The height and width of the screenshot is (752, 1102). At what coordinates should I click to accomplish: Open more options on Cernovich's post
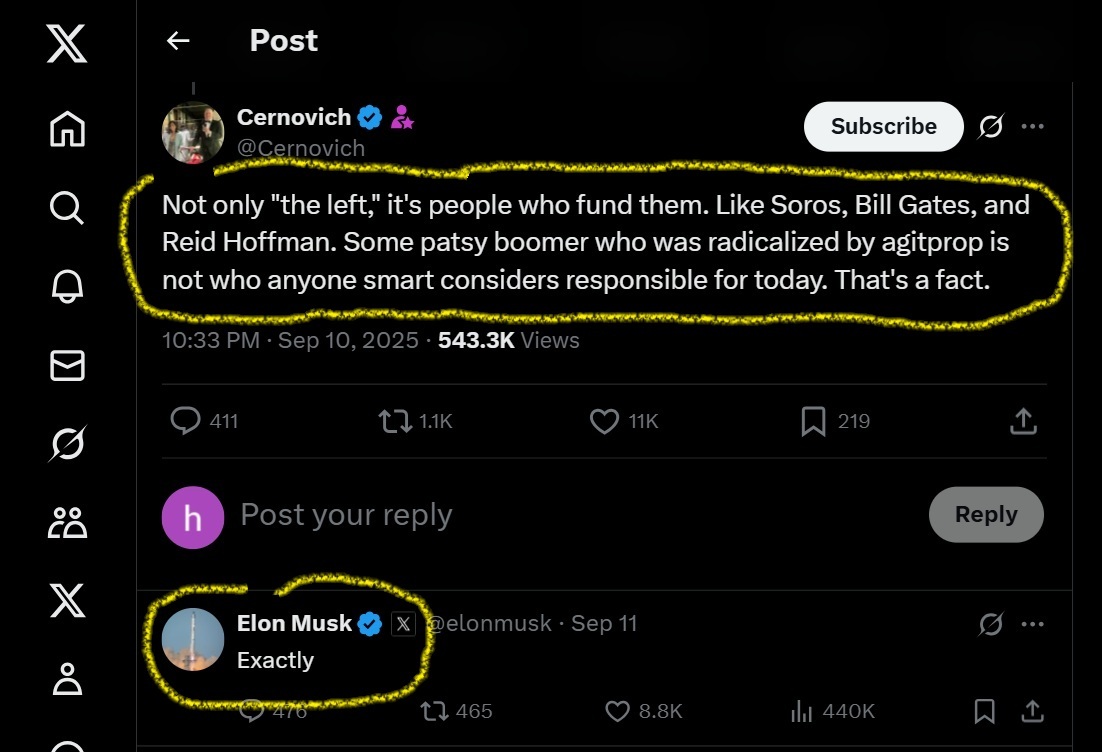(1033, 126)
